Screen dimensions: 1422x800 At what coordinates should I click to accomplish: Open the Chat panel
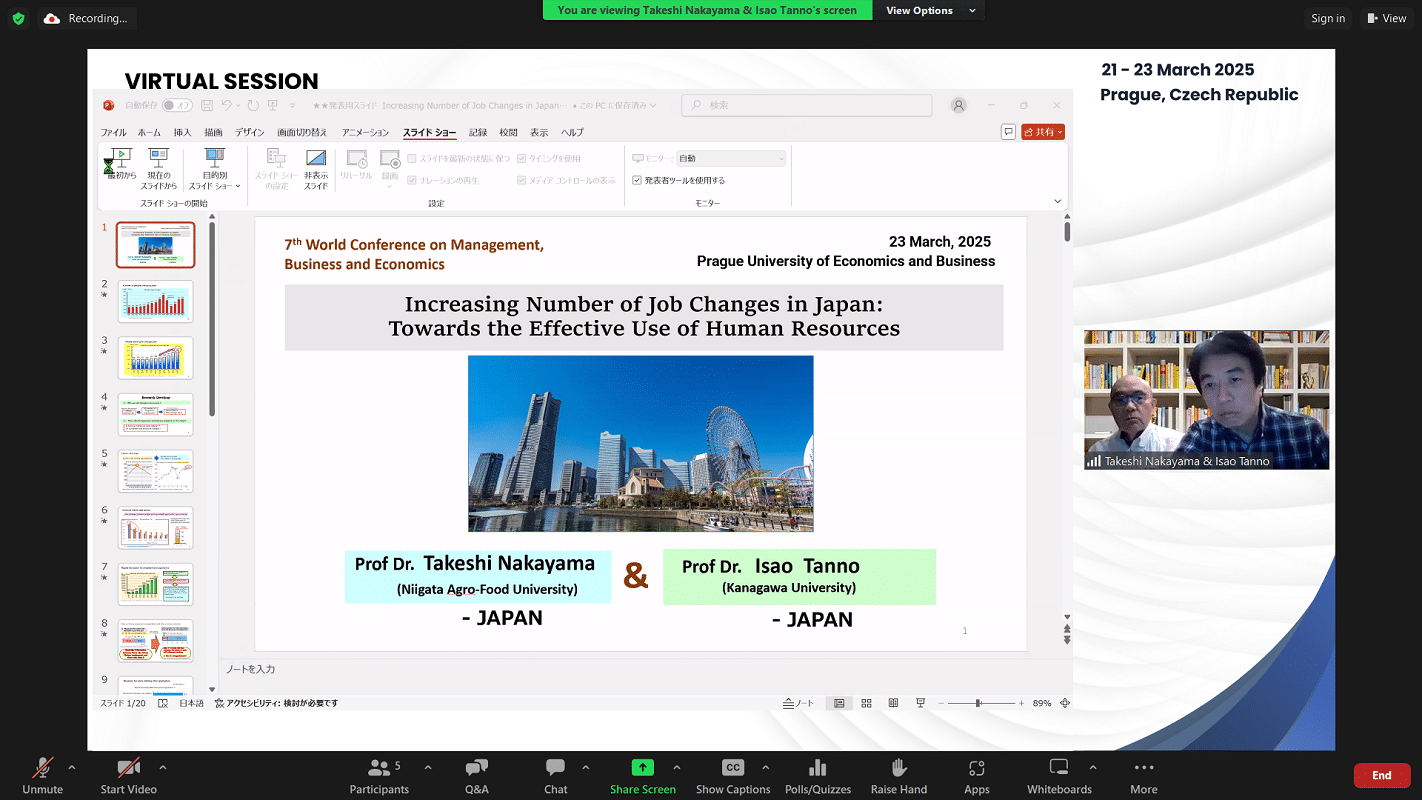[x=556, y=774]
